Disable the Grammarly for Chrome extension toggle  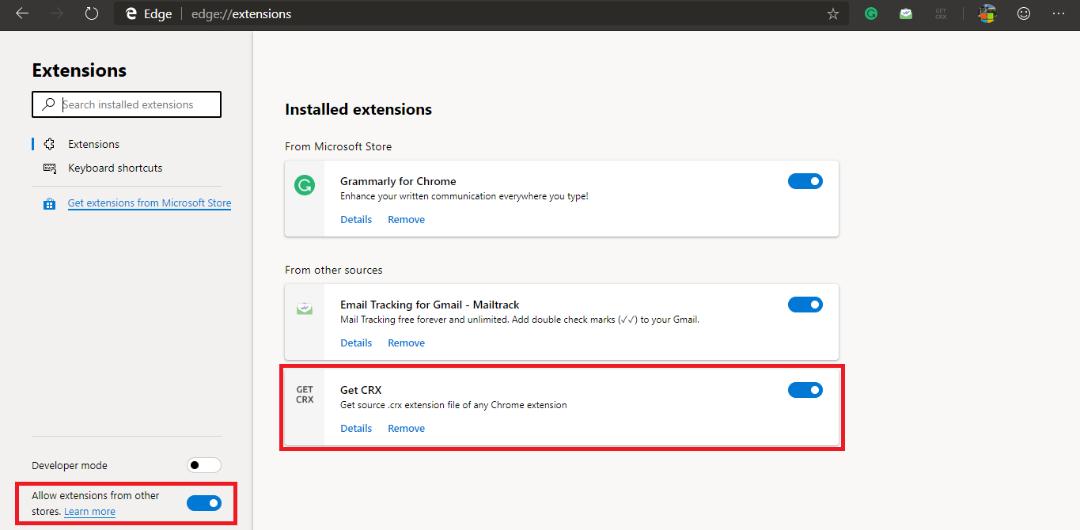click(x=805, y=181)
